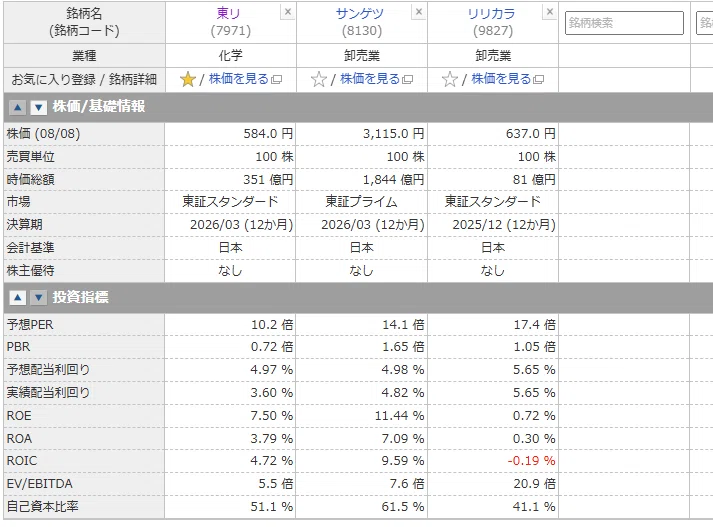Click the 20.9 倍 EV/EBITDA value

pos(535,484)
